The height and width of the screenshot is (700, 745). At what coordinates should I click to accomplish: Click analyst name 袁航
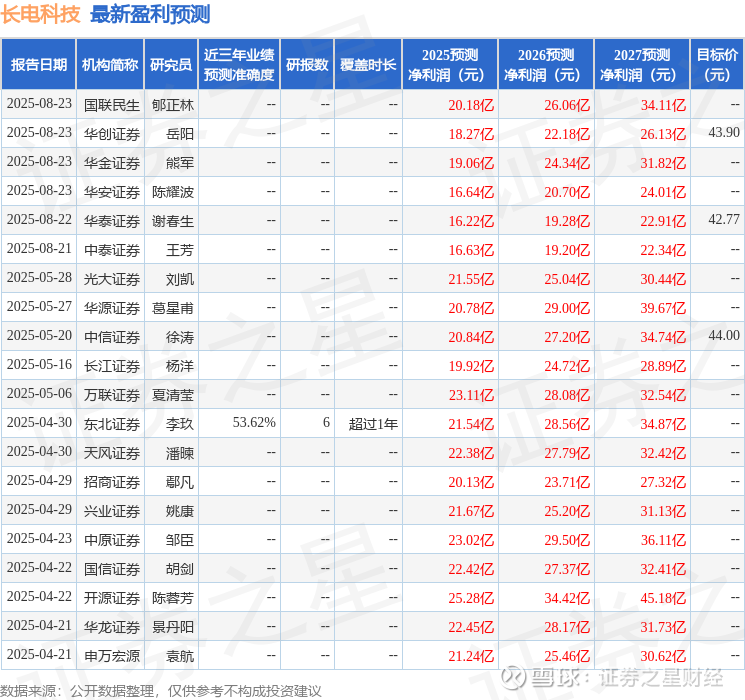click(180, 656)
